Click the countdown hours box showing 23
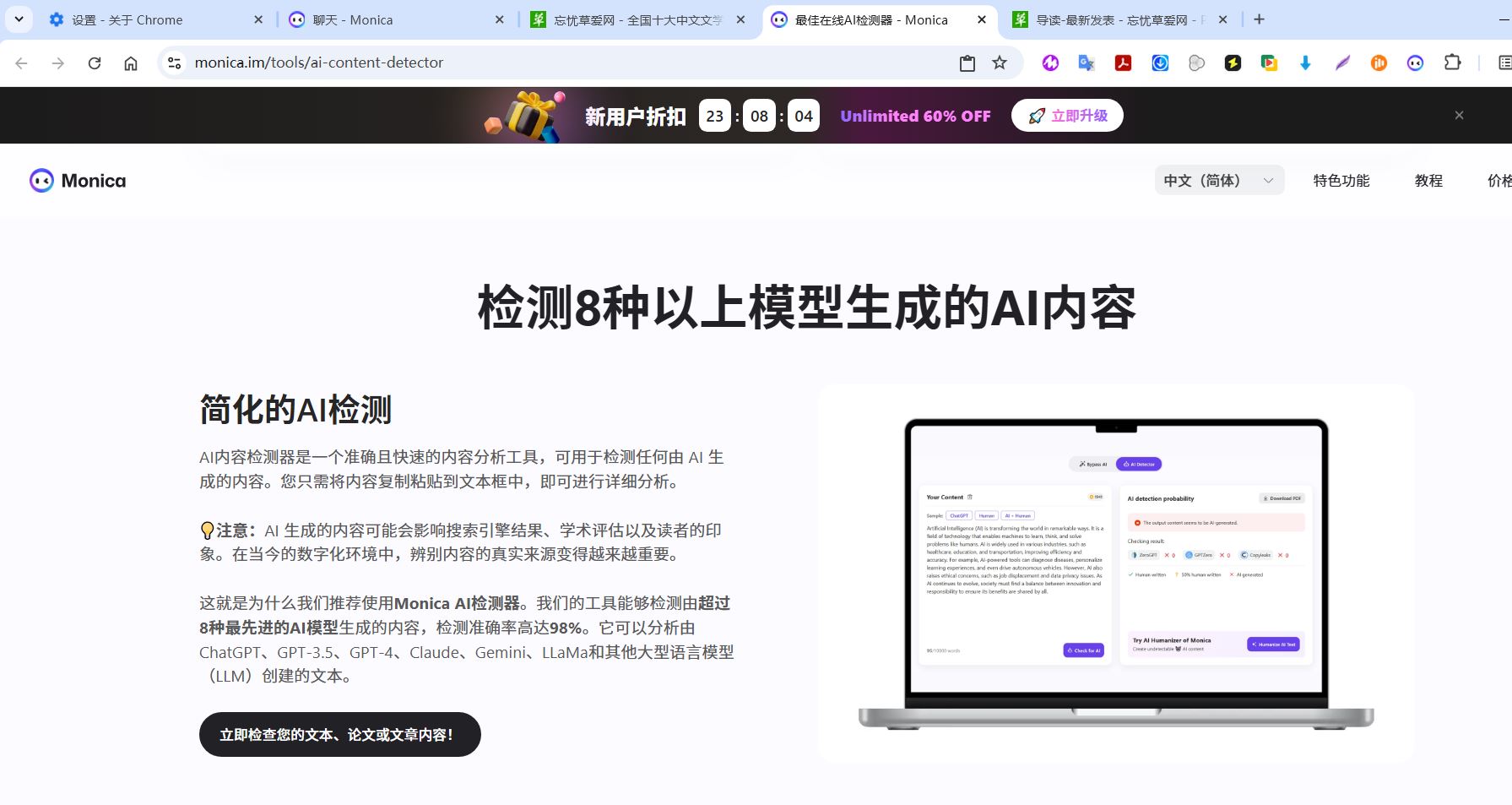The width and height of the screenshot is (1512, 805). (x=715, y=116)
